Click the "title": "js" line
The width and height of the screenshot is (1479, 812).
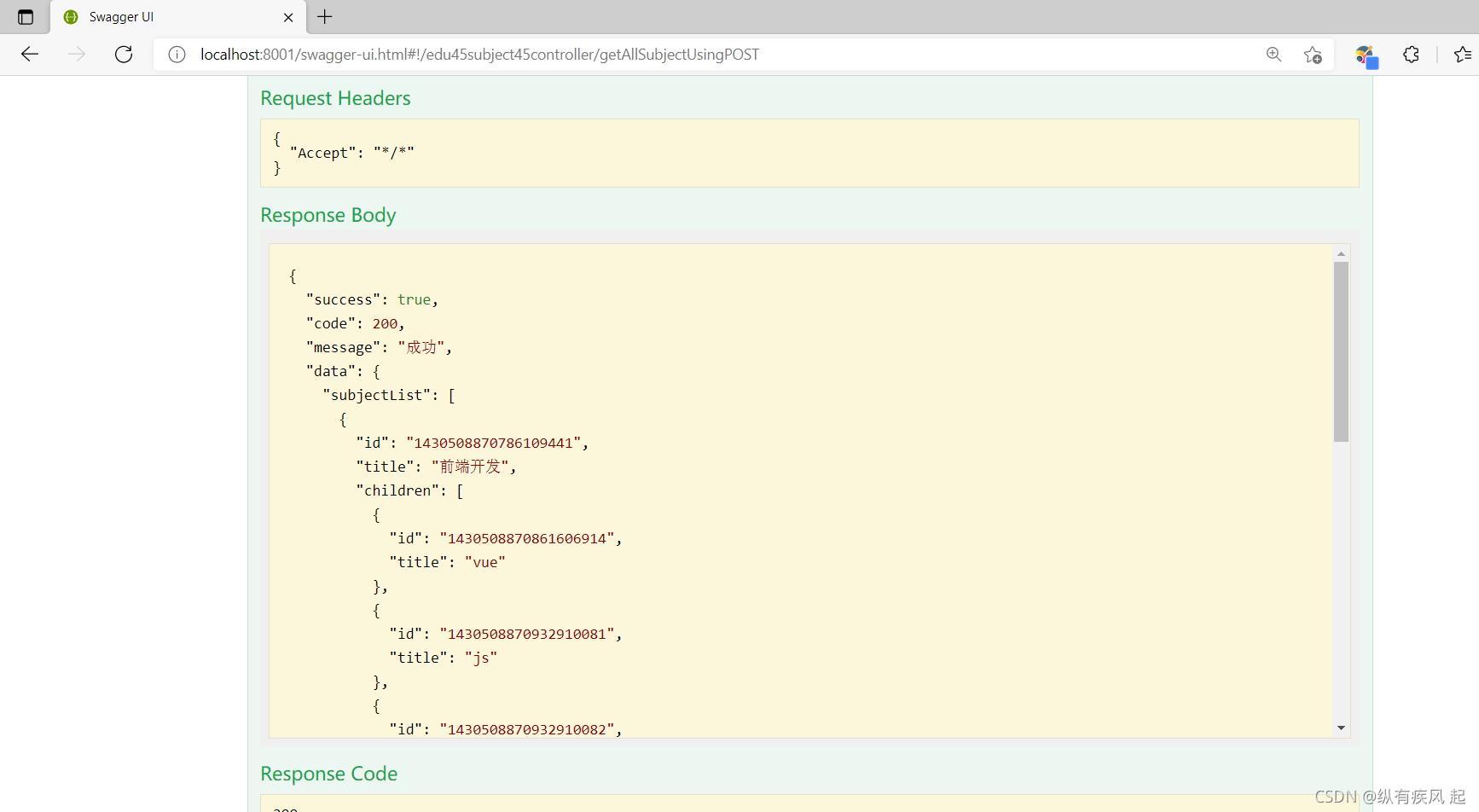443,658
